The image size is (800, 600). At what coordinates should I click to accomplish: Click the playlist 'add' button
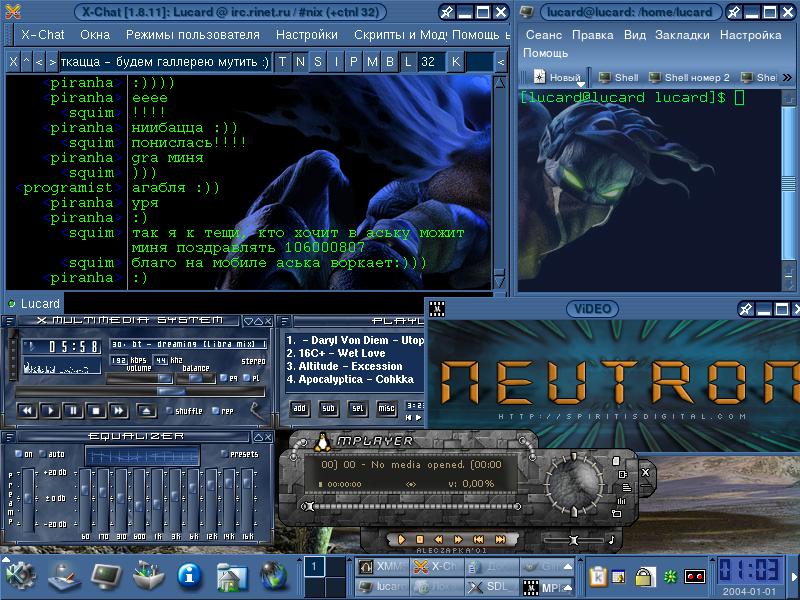(299, 408)
